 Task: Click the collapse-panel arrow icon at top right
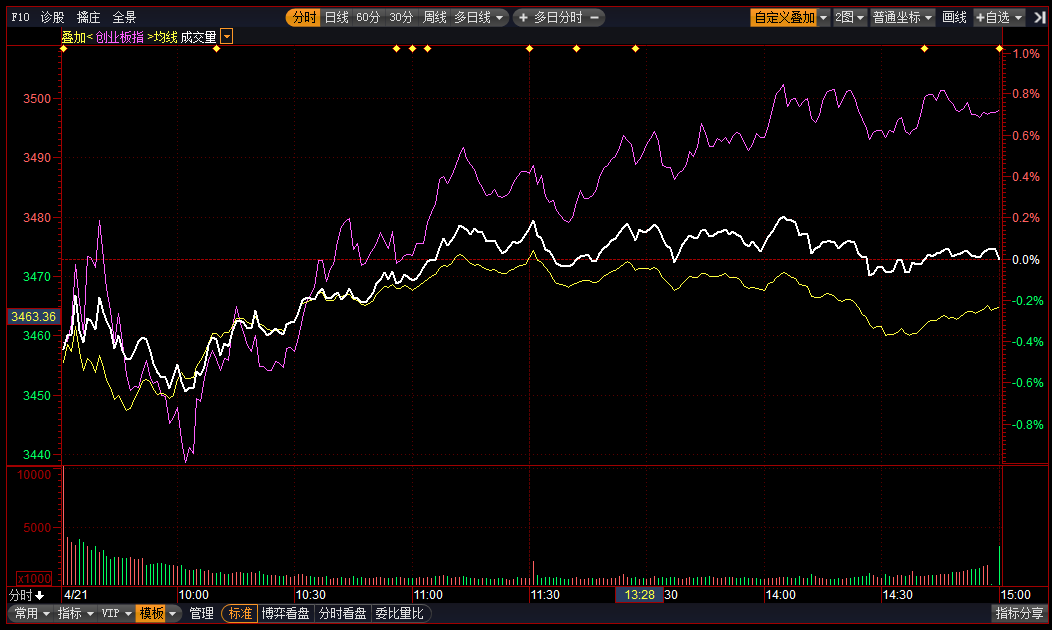1039,17
